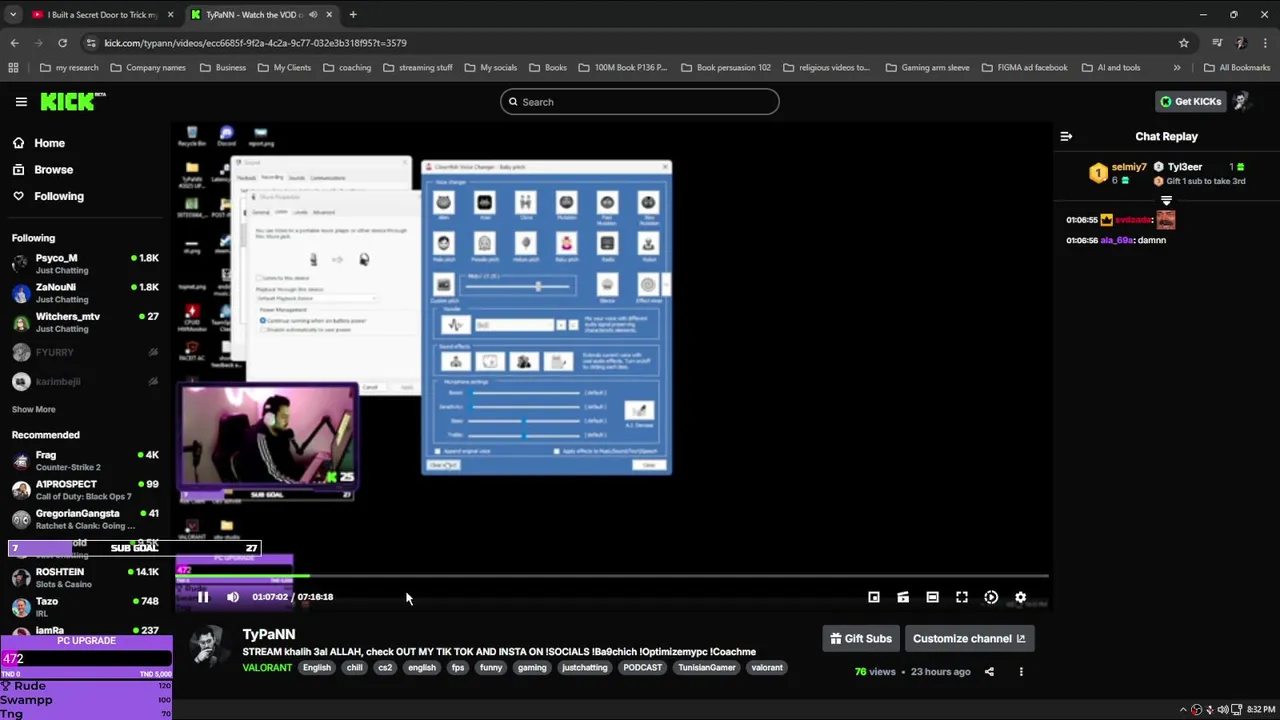This screenshot has height=720, width=1280.
Task: Select the gaming tag
Action: click(x=532, y=667)
